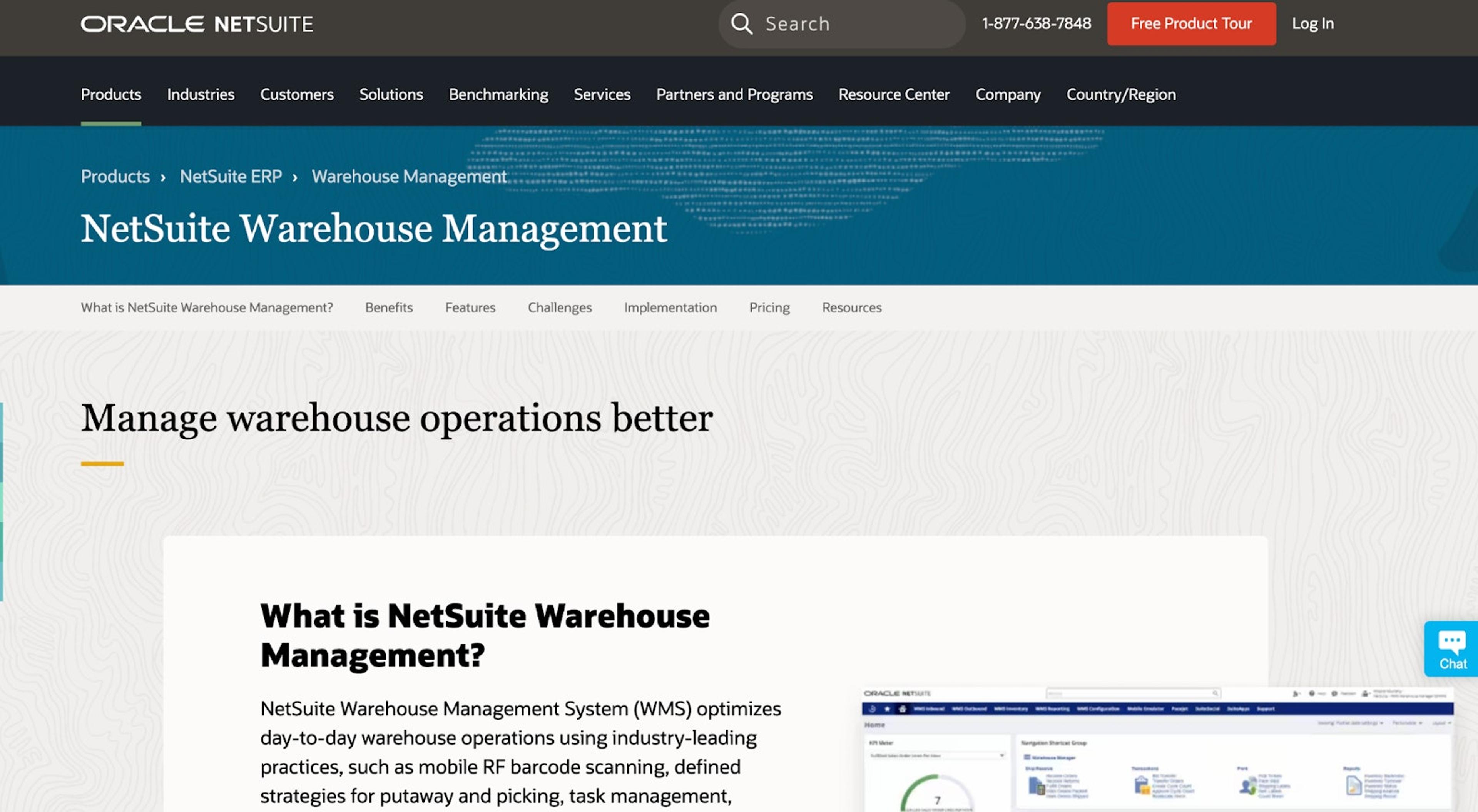
Task: Focus the Search input field
Action: pos(842,23)
